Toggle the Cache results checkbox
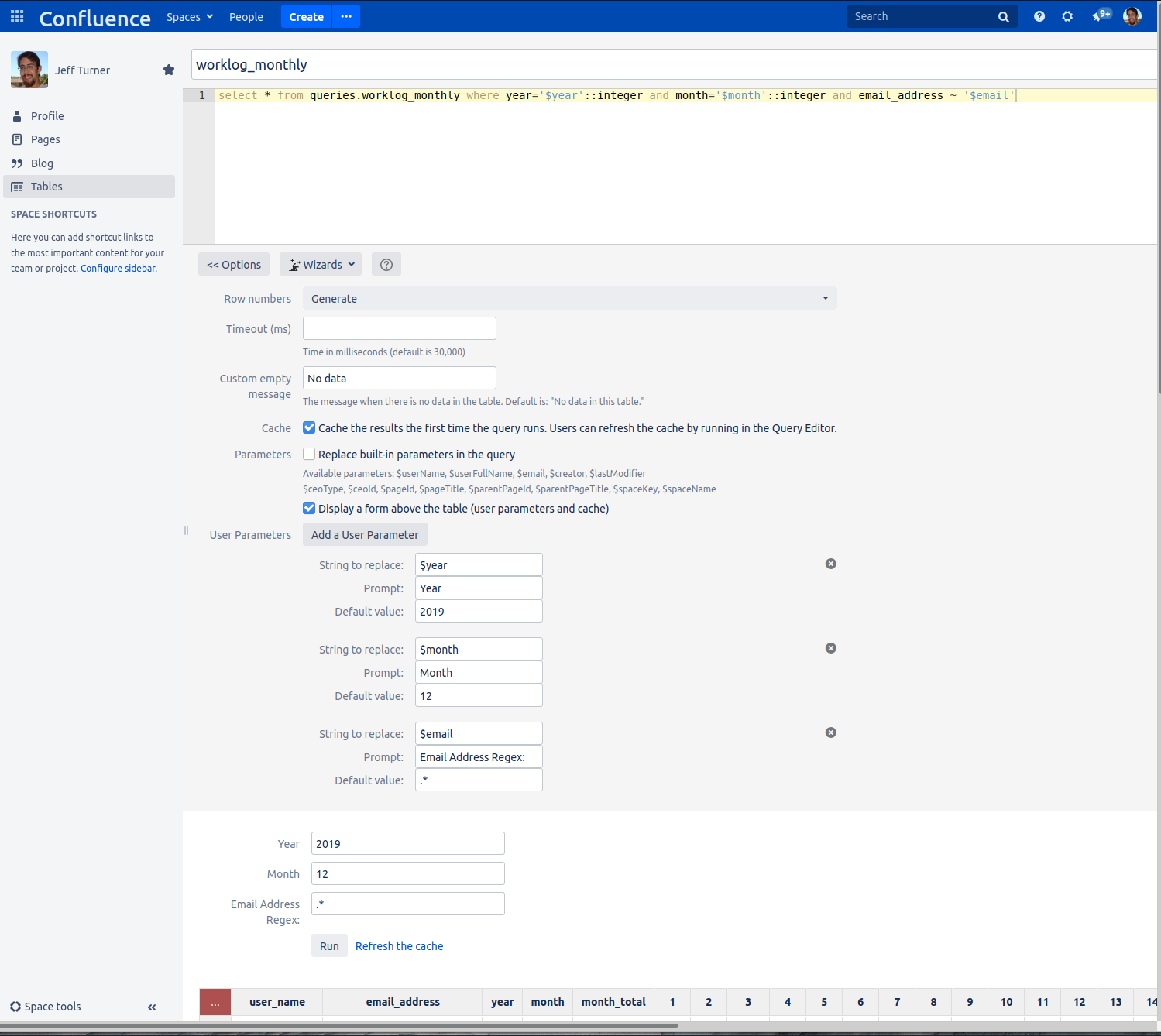The width and height of the screenshot is (1161, 1036). [x=309, y=428]
